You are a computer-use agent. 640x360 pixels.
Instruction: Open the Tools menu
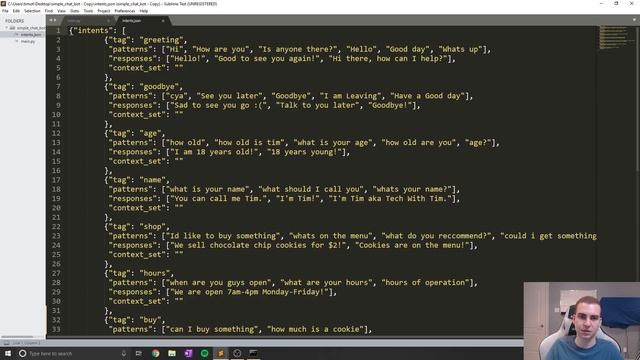(88, 11)
